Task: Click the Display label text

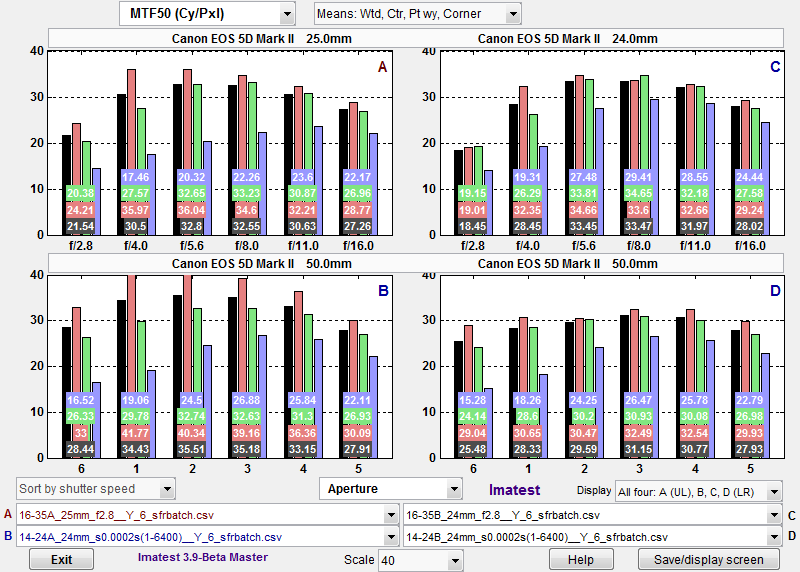Action: [594, 490]
